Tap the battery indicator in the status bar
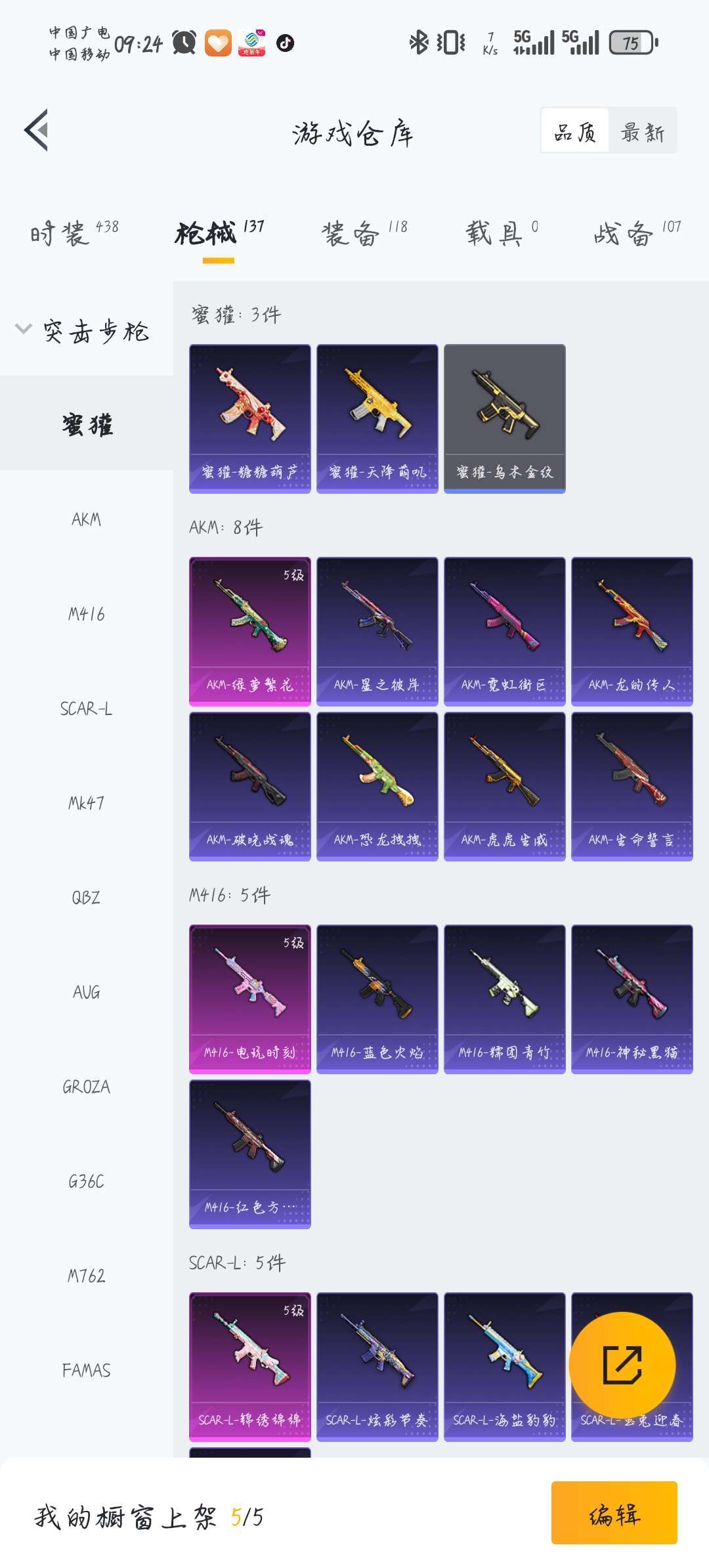Viewport: 709px width, 1568px height. 634,43
